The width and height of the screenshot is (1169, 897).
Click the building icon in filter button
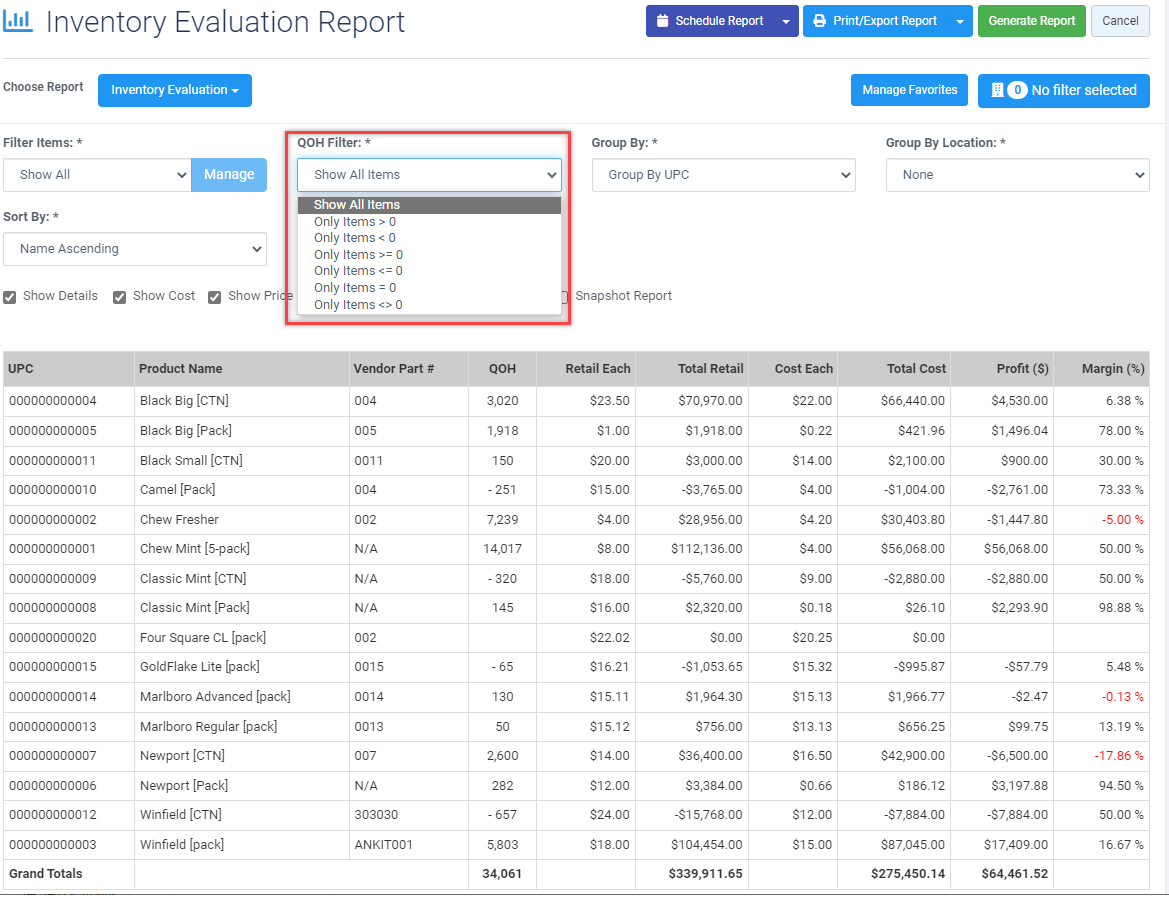pyautogui.click(x=997, y=90)
